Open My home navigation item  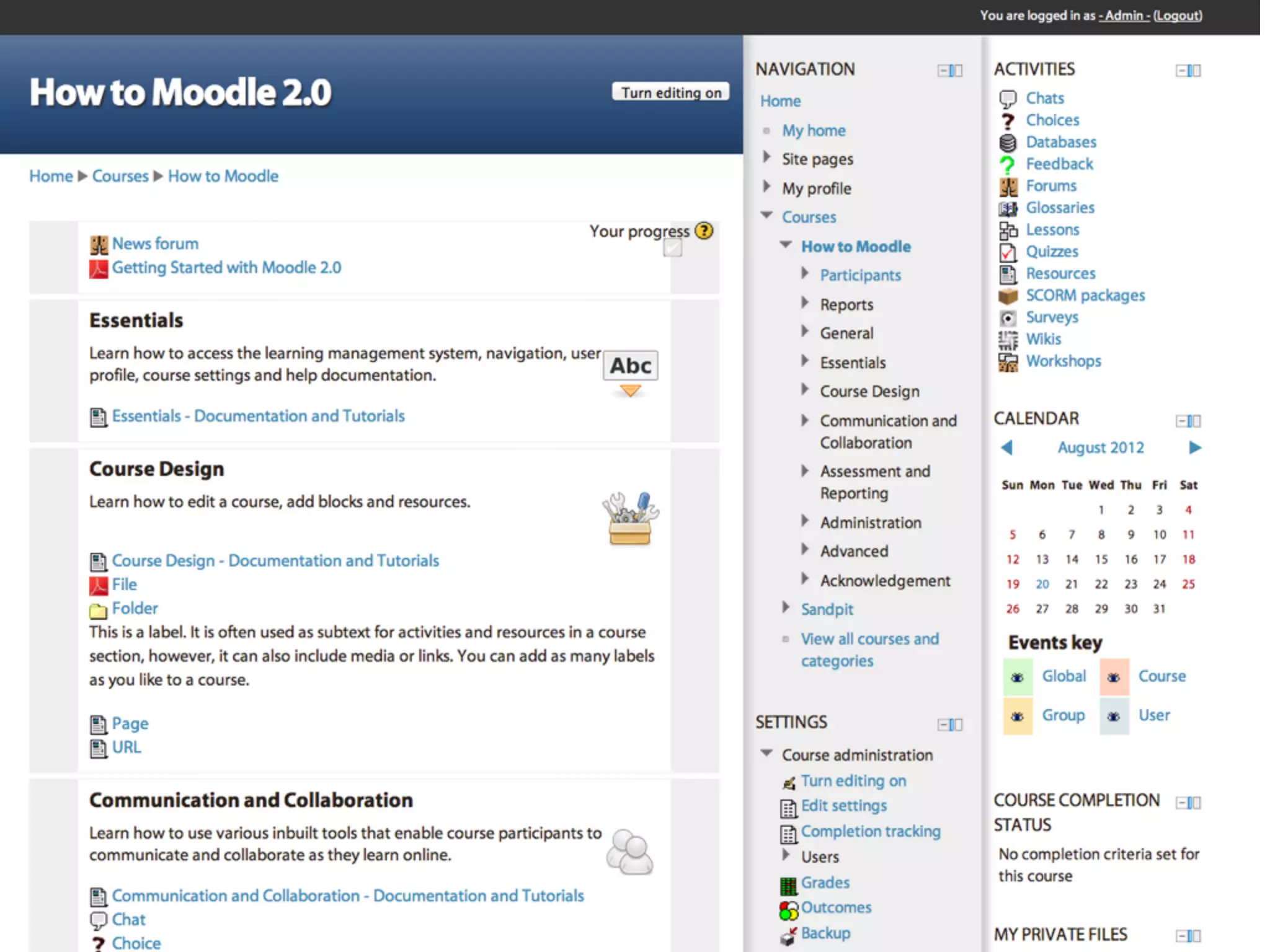pyautogui.click(x=814, y=131)
